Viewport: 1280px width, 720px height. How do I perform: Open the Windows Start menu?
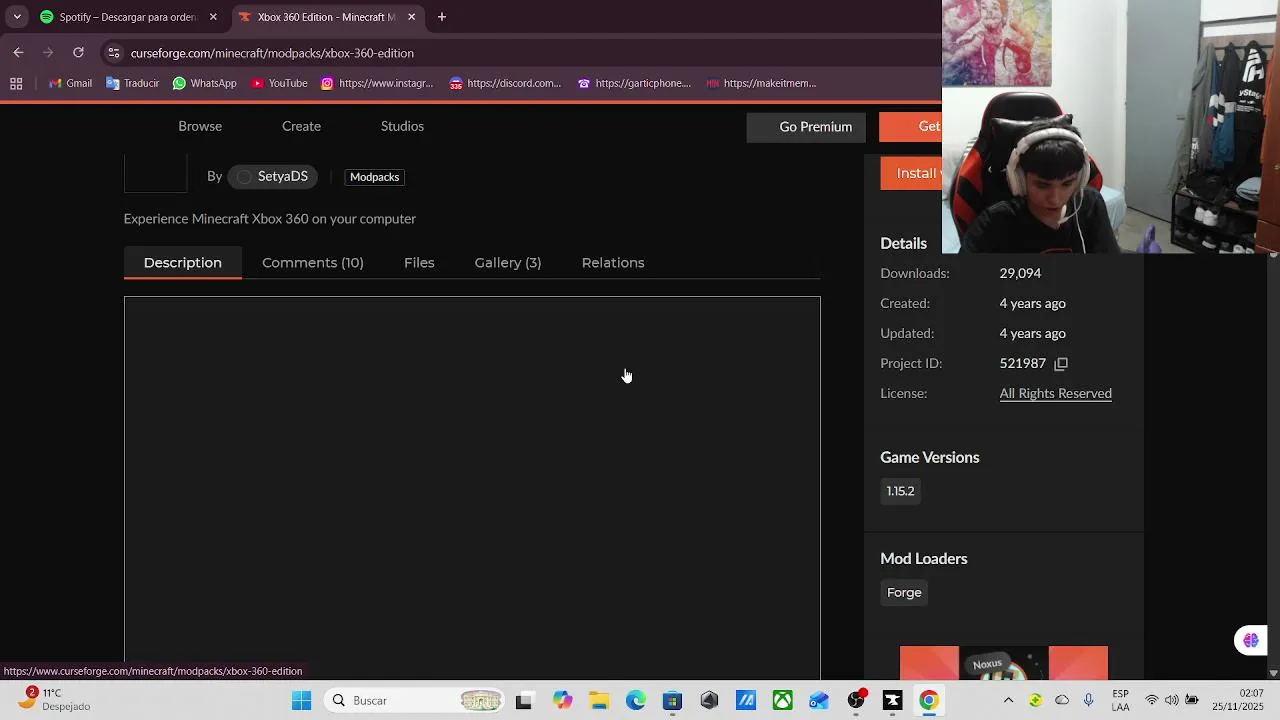pyautogui.click(x=301, y=701)
